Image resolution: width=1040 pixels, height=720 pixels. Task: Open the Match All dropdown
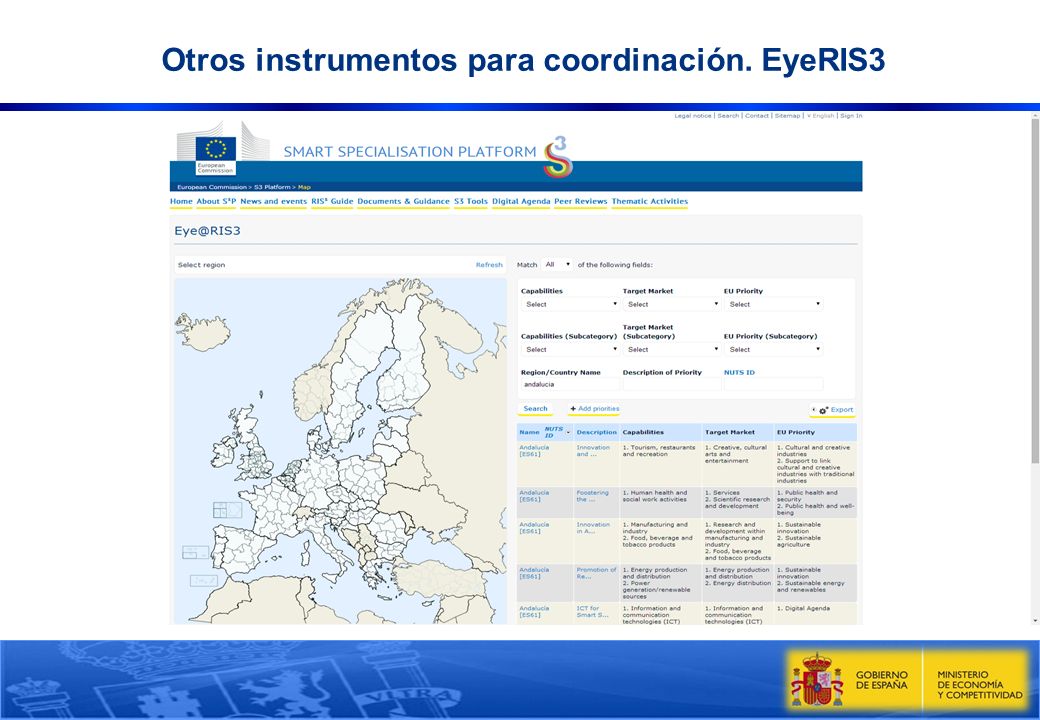point(556,265)
